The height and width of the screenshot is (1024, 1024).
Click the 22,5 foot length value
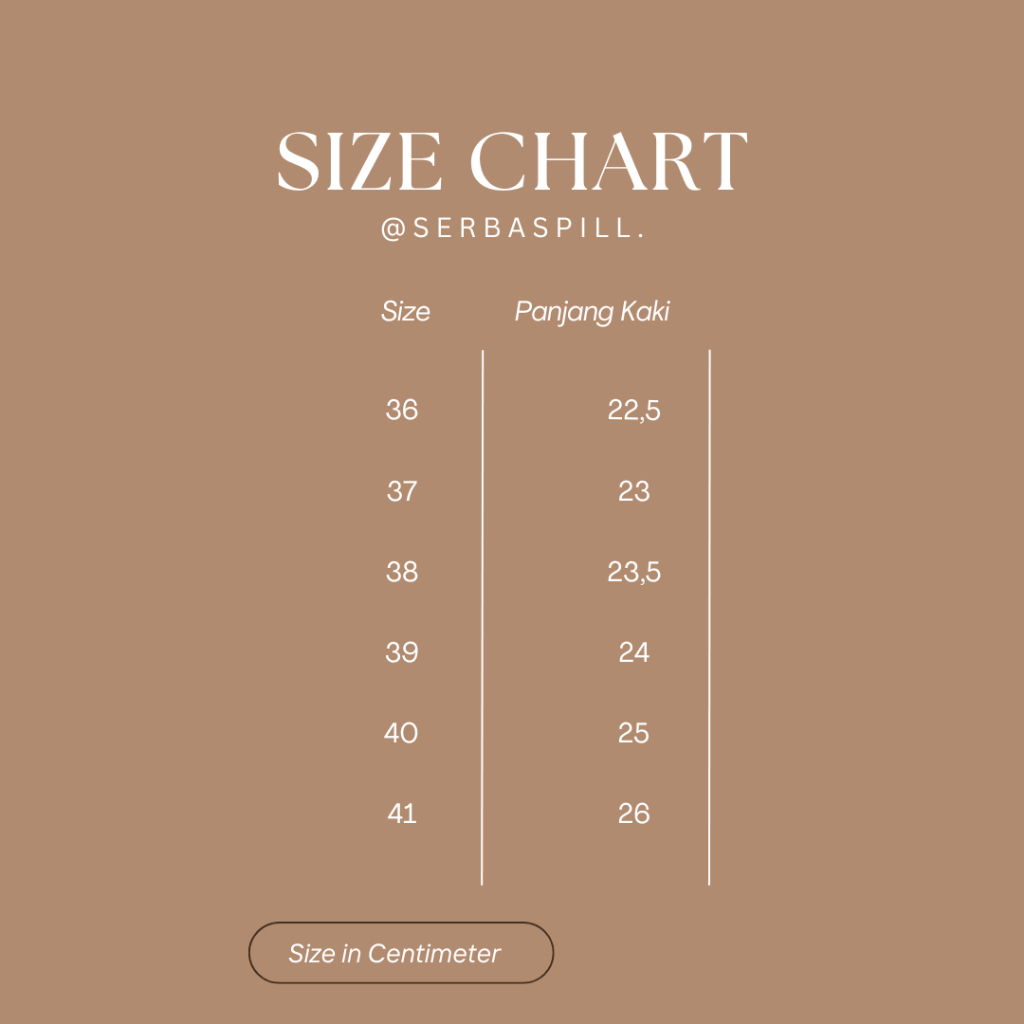(x=634, y=410)
